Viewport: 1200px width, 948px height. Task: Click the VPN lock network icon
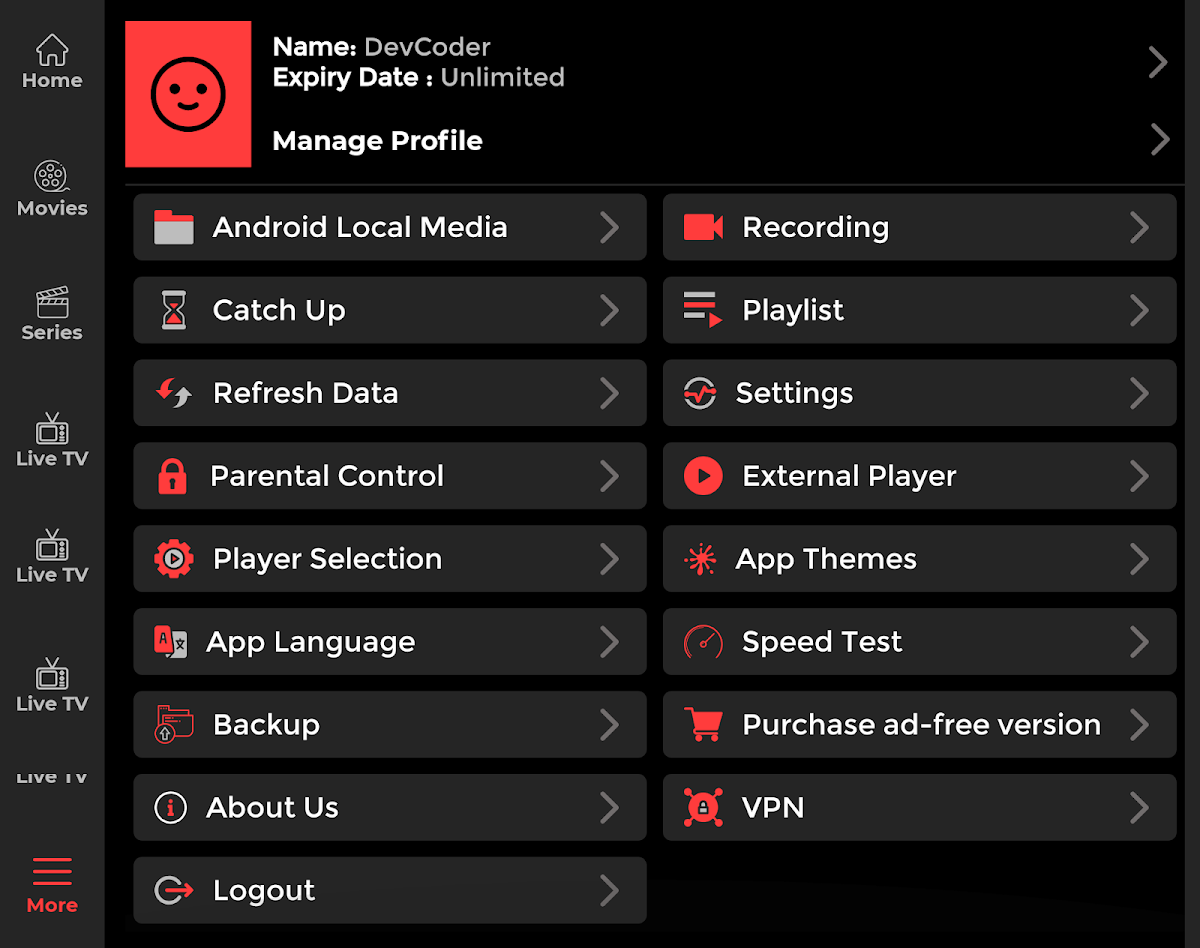click(703, 807)
